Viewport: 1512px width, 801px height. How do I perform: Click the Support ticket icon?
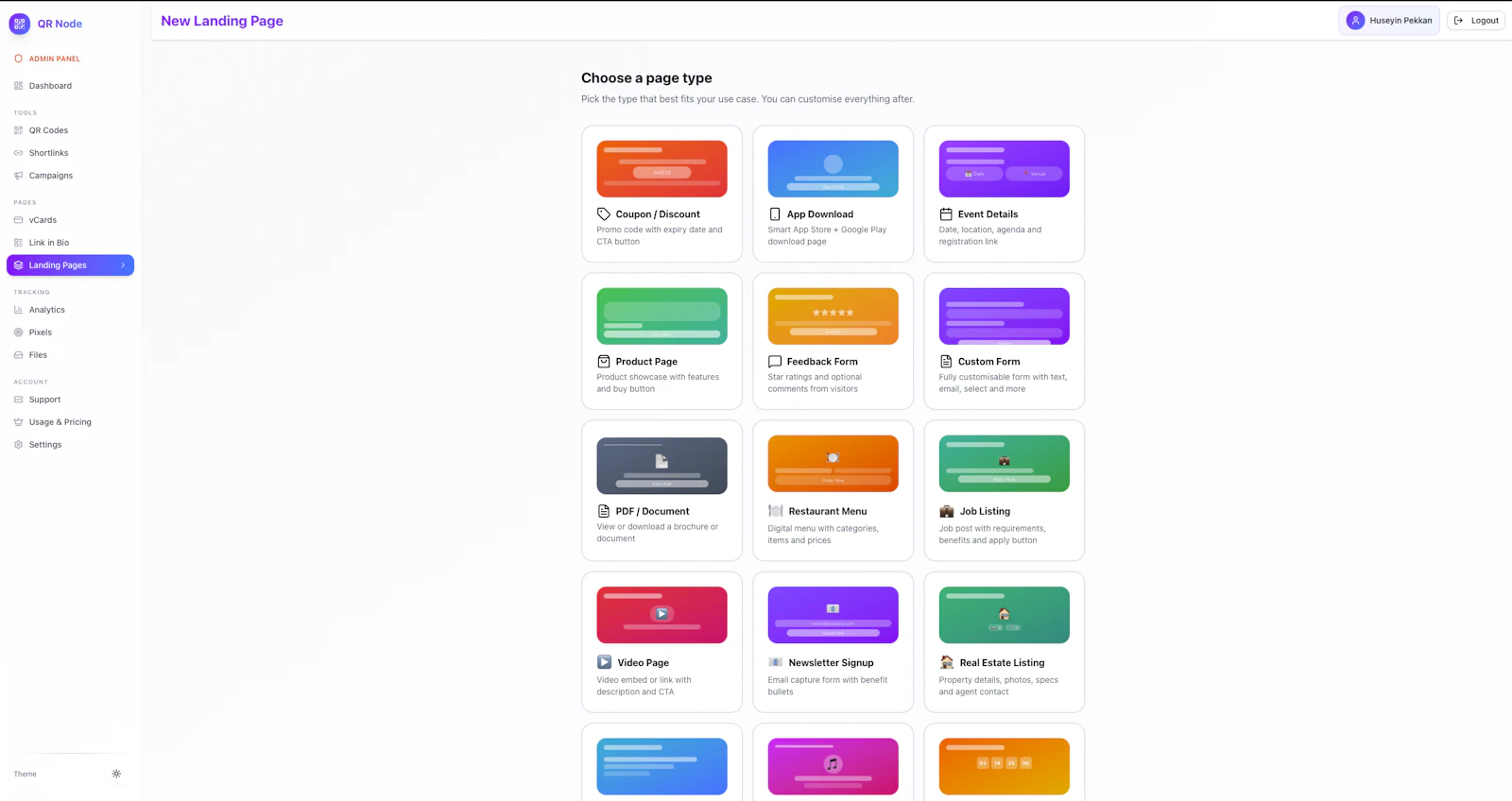click(18, 400)
